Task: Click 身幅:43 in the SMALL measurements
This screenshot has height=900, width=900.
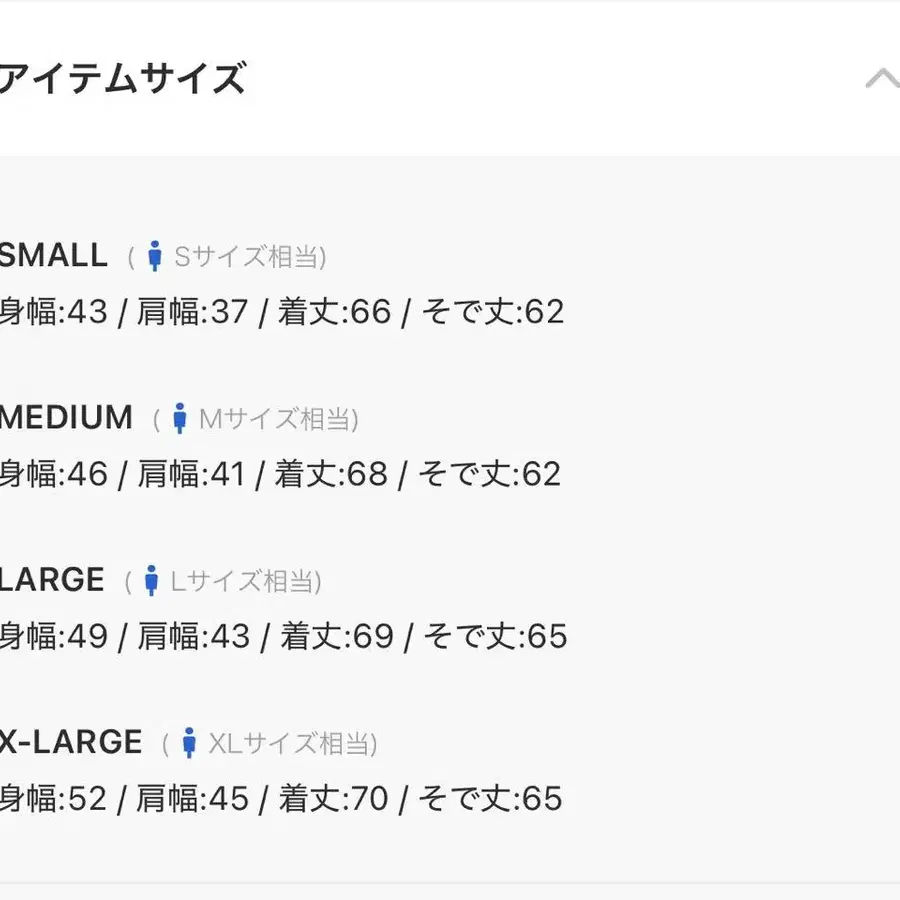Action: pyautogui.click(x=53, y=312)
